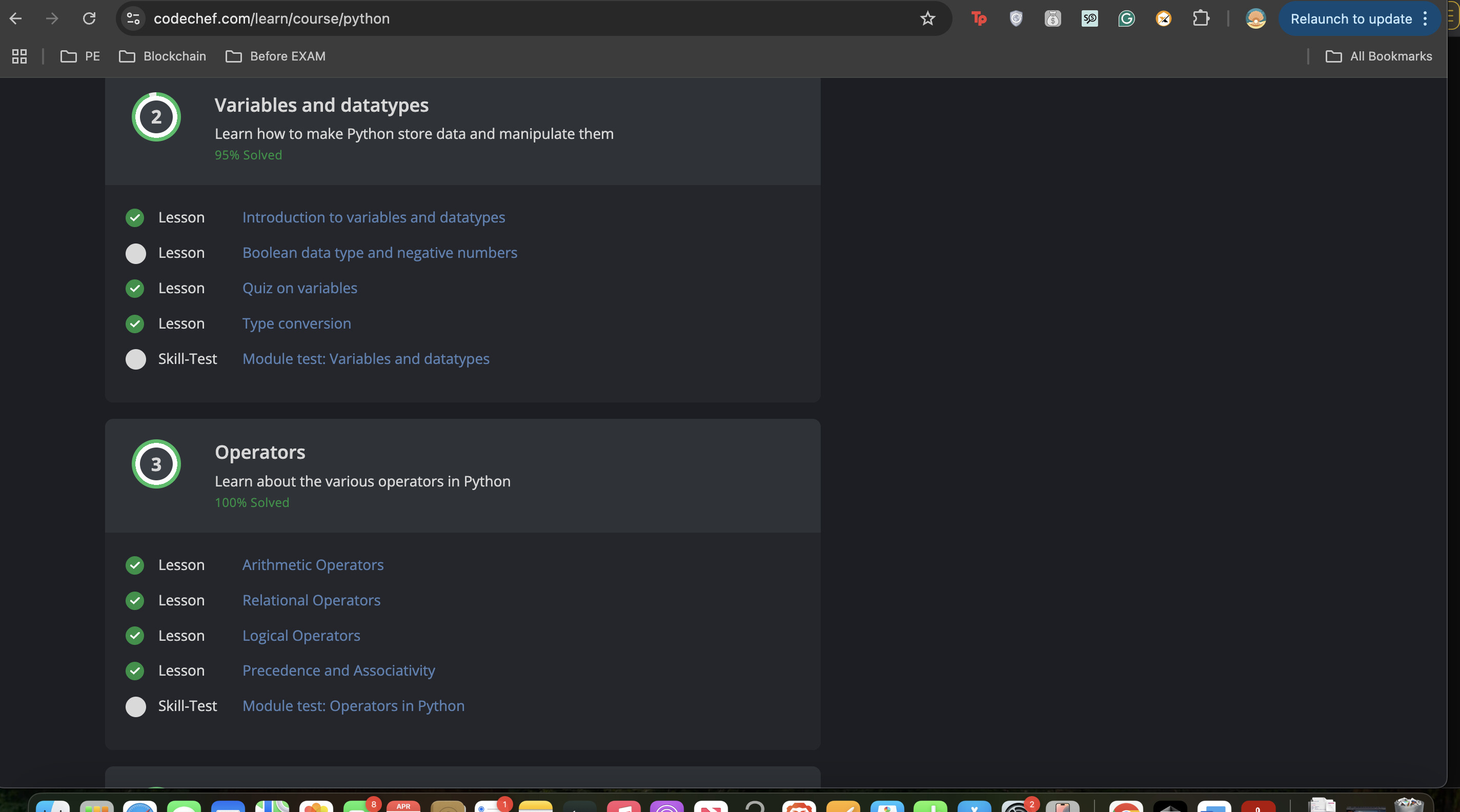Viewport: 1460px width, 812px height.
Task: Click the user profile avatar icon
Action: 1255,18
